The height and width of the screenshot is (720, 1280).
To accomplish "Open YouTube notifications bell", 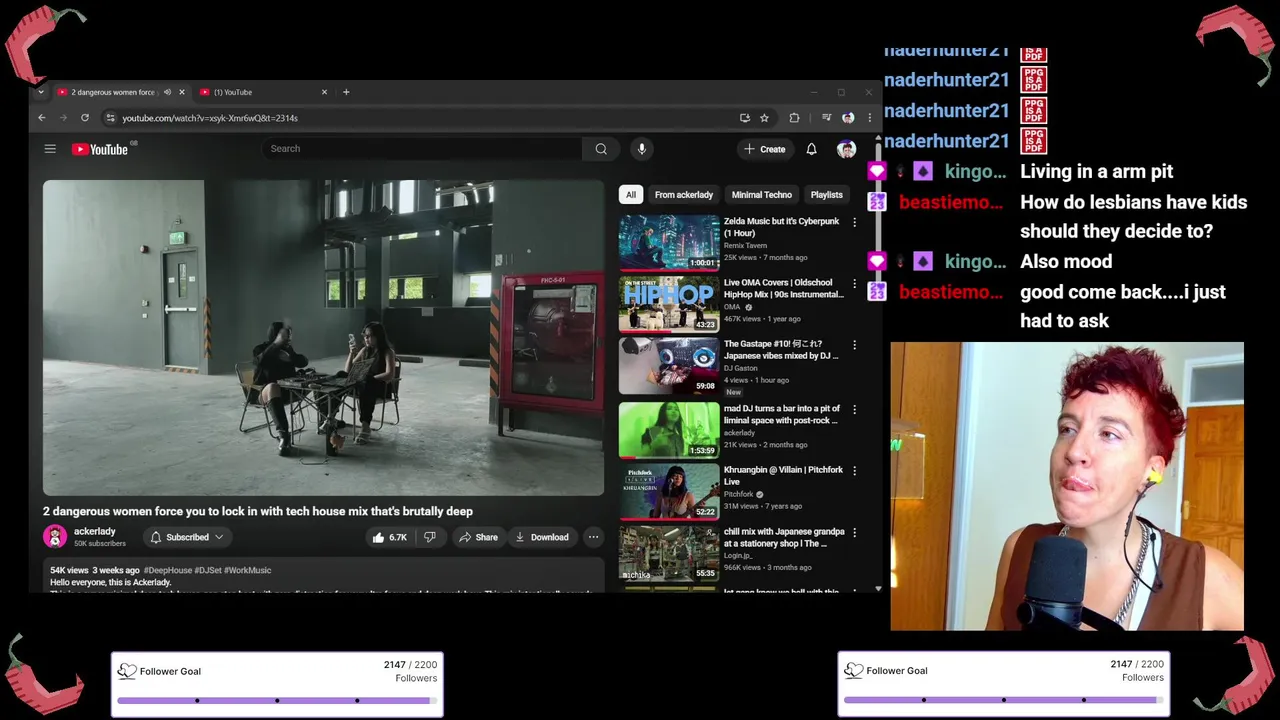I will coord(811,149).
